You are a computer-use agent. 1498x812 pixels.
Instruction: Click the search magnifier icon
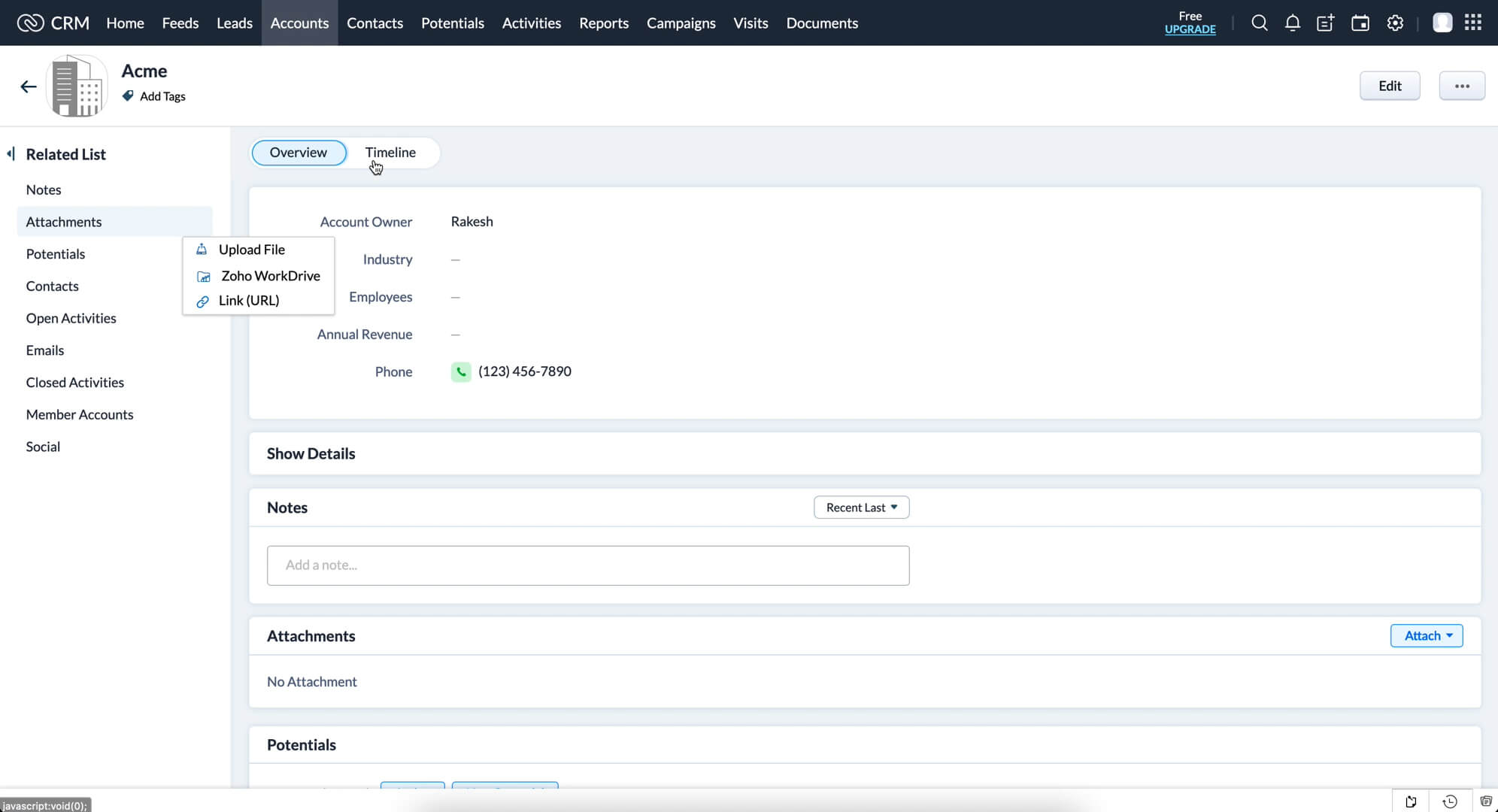pos(1259,23)
